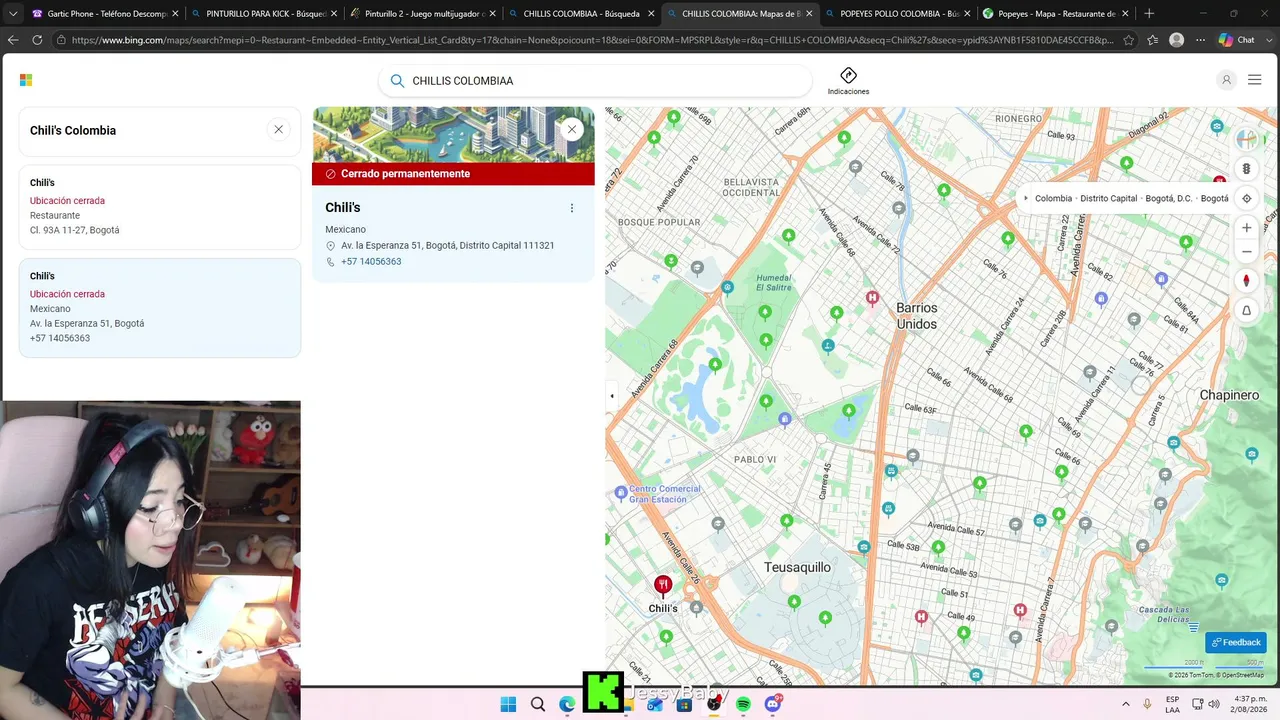1280x720 pixels.
Task: Open the hamburger settings menu
Action: (x=1254, y=80)
